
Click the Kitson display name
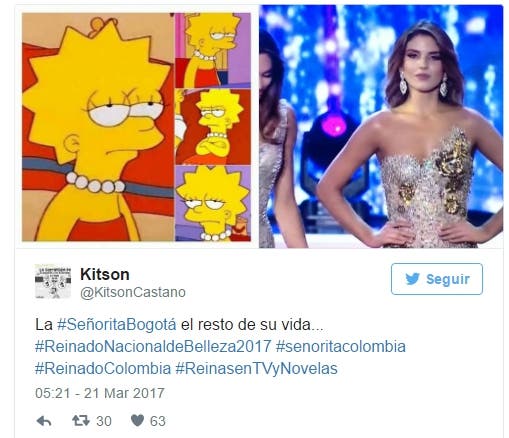click(105, 274)
